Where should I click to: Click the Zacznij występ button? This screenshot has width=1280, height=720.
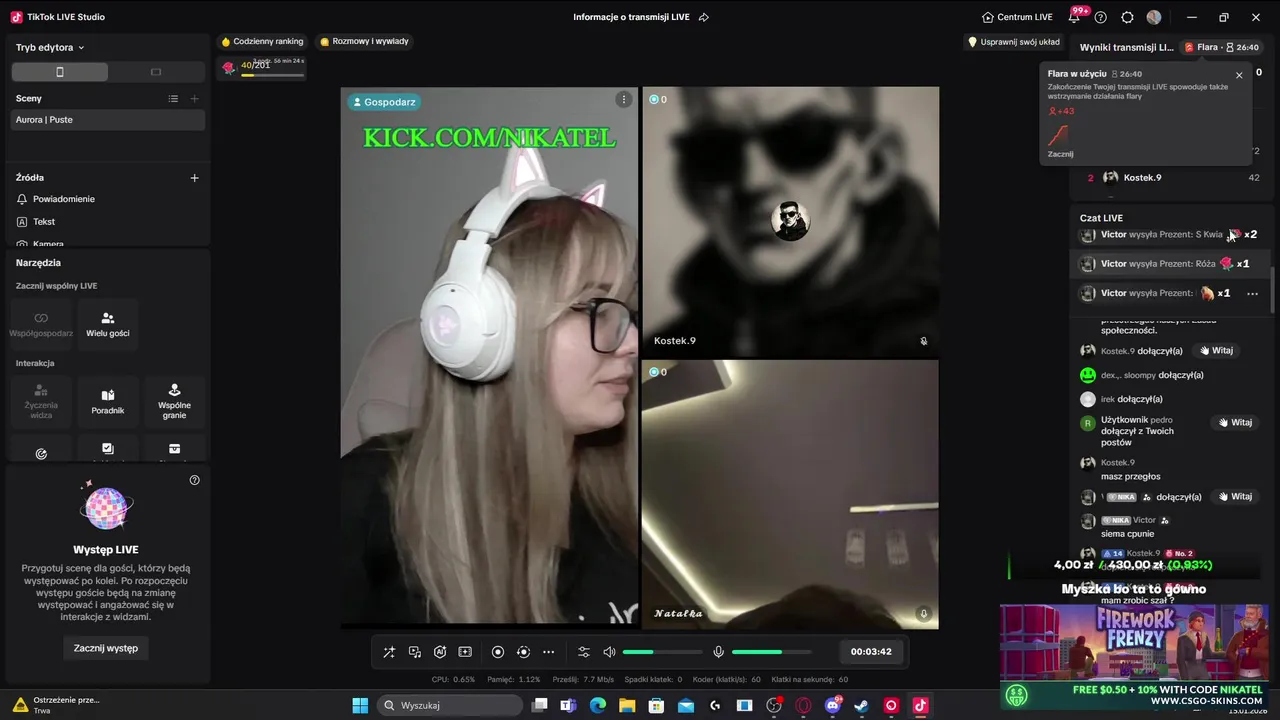click(x=106, y=648)
